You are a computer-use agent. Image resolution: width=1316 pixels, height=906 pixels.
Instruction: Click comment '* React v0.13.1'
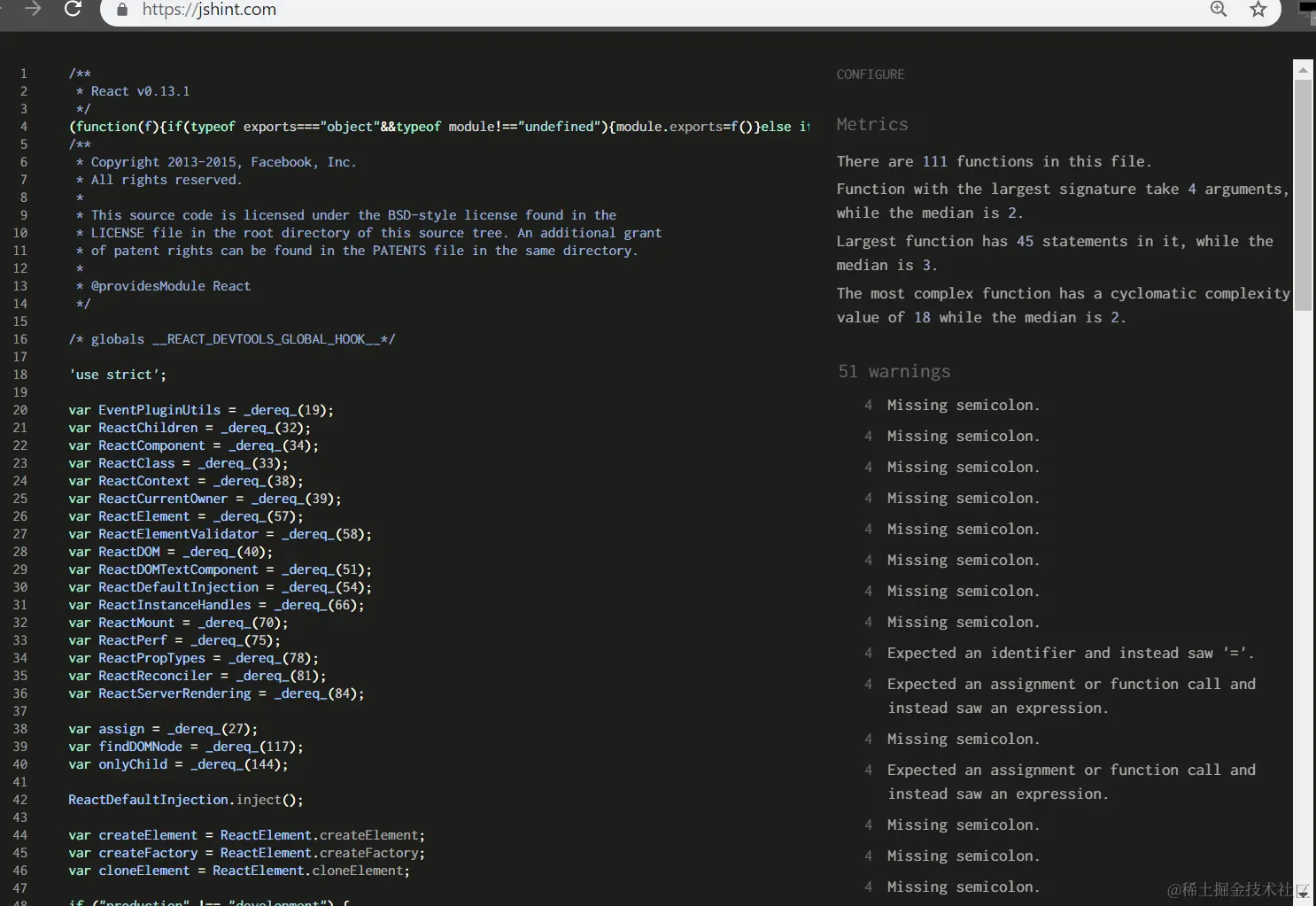[x=133, y=91]
